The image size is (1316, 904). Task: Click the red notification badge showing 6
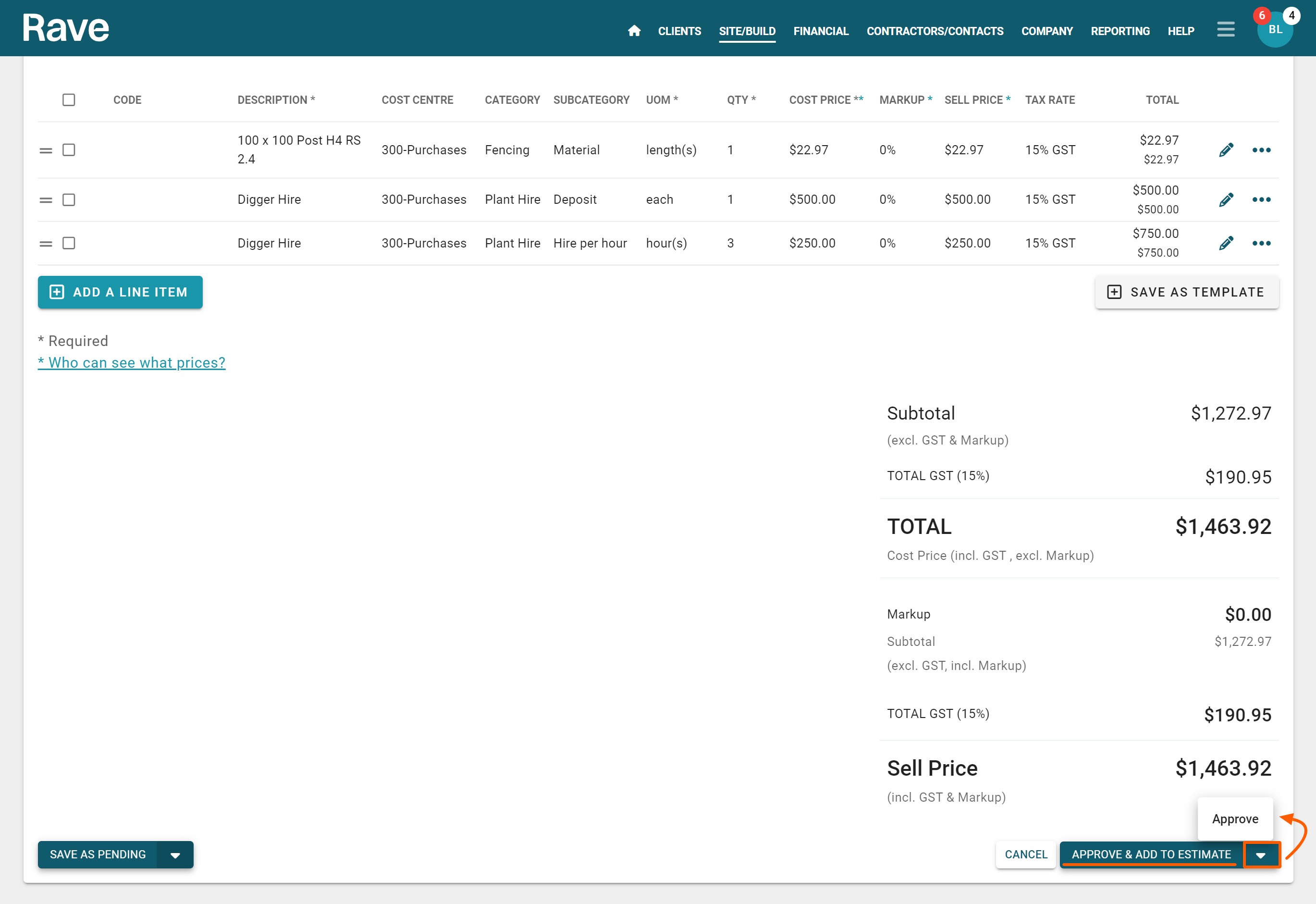1262,15
